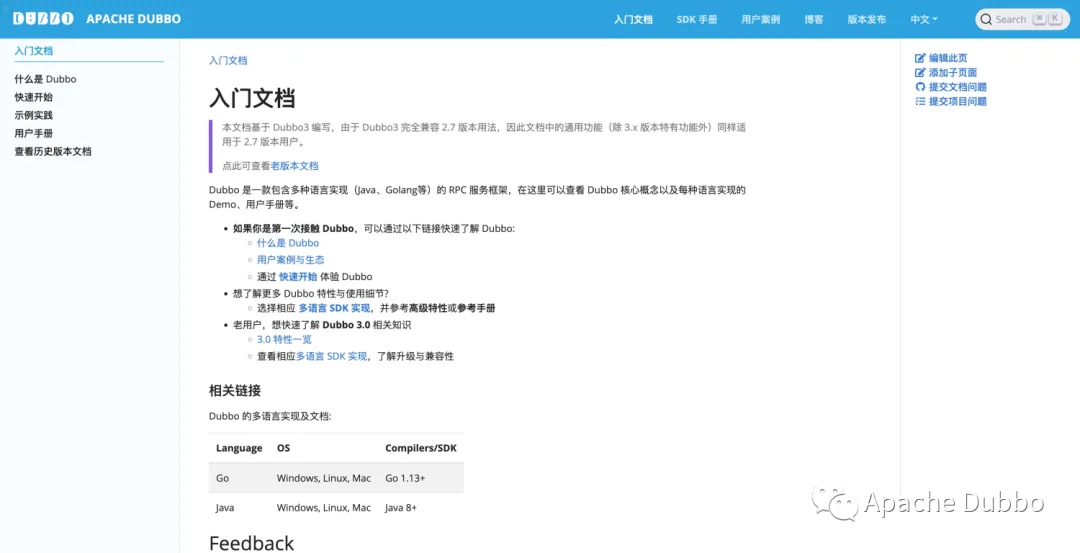1080x553 pixels.
Task: Click the Feedback heading
Action: point(251,543)
